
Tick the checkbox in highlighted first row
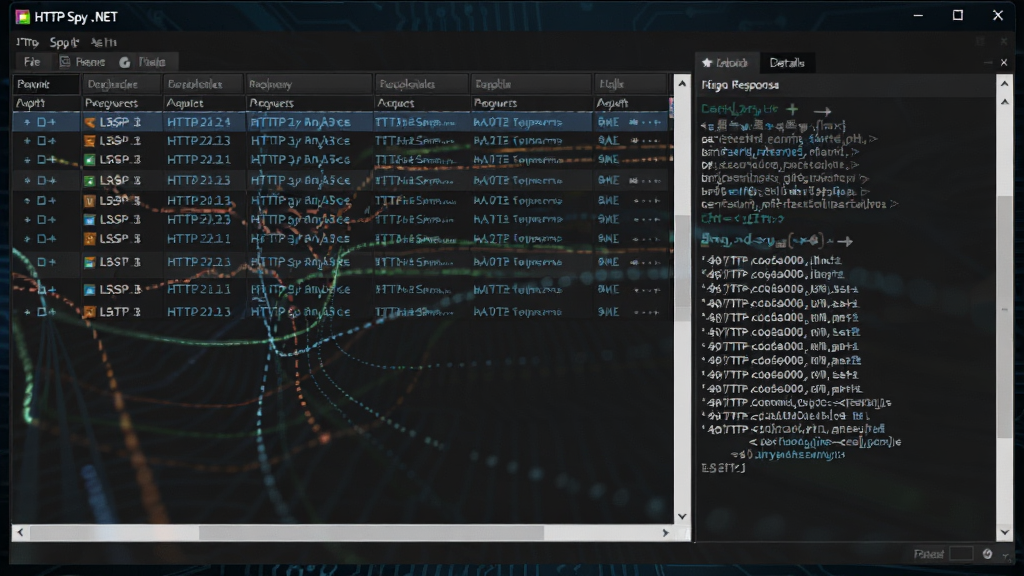point(41,122)
